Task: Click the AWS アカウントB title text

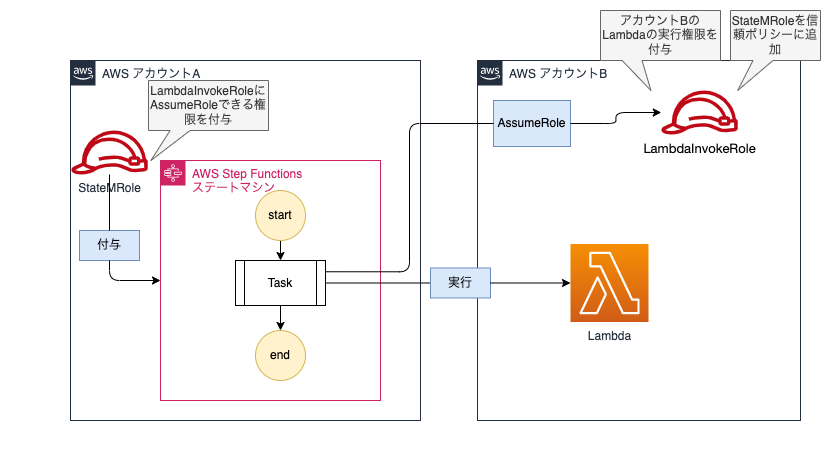Action: tap(558, 73)
